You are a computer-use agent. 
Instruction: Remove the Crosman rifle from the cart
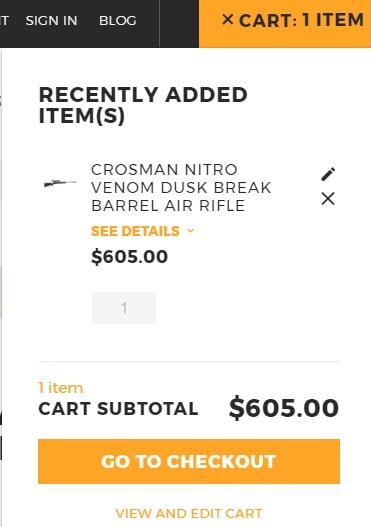tap(328, 199)
